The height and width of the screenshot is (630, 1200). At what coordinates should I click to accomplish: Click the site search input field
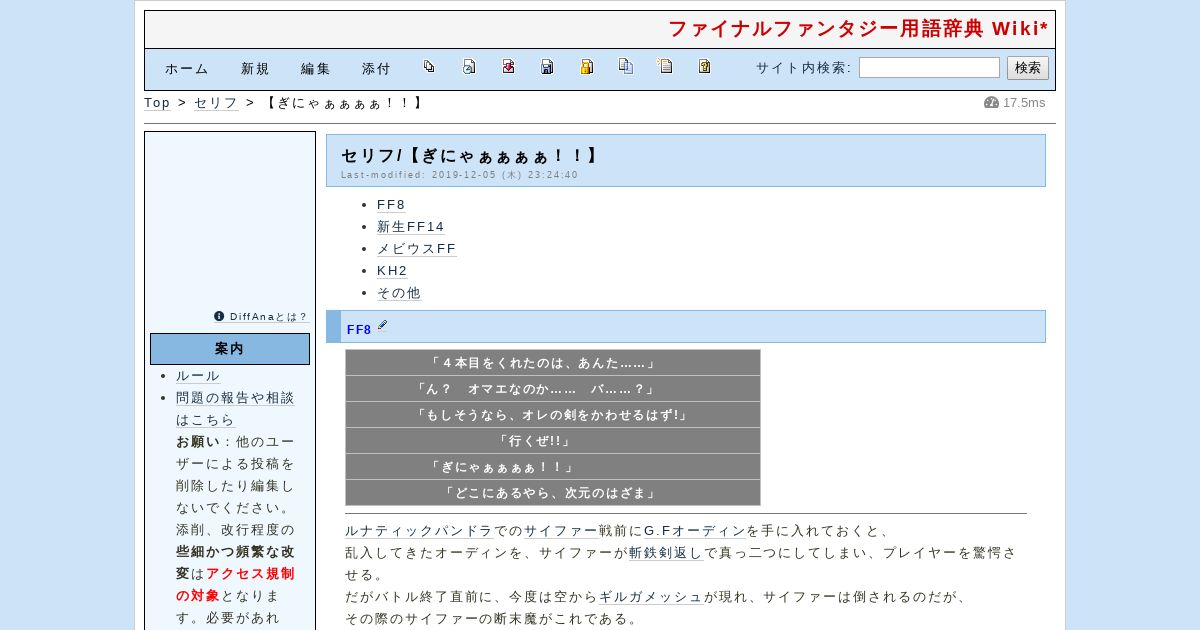pyautogui.click(x=929, y=68)
